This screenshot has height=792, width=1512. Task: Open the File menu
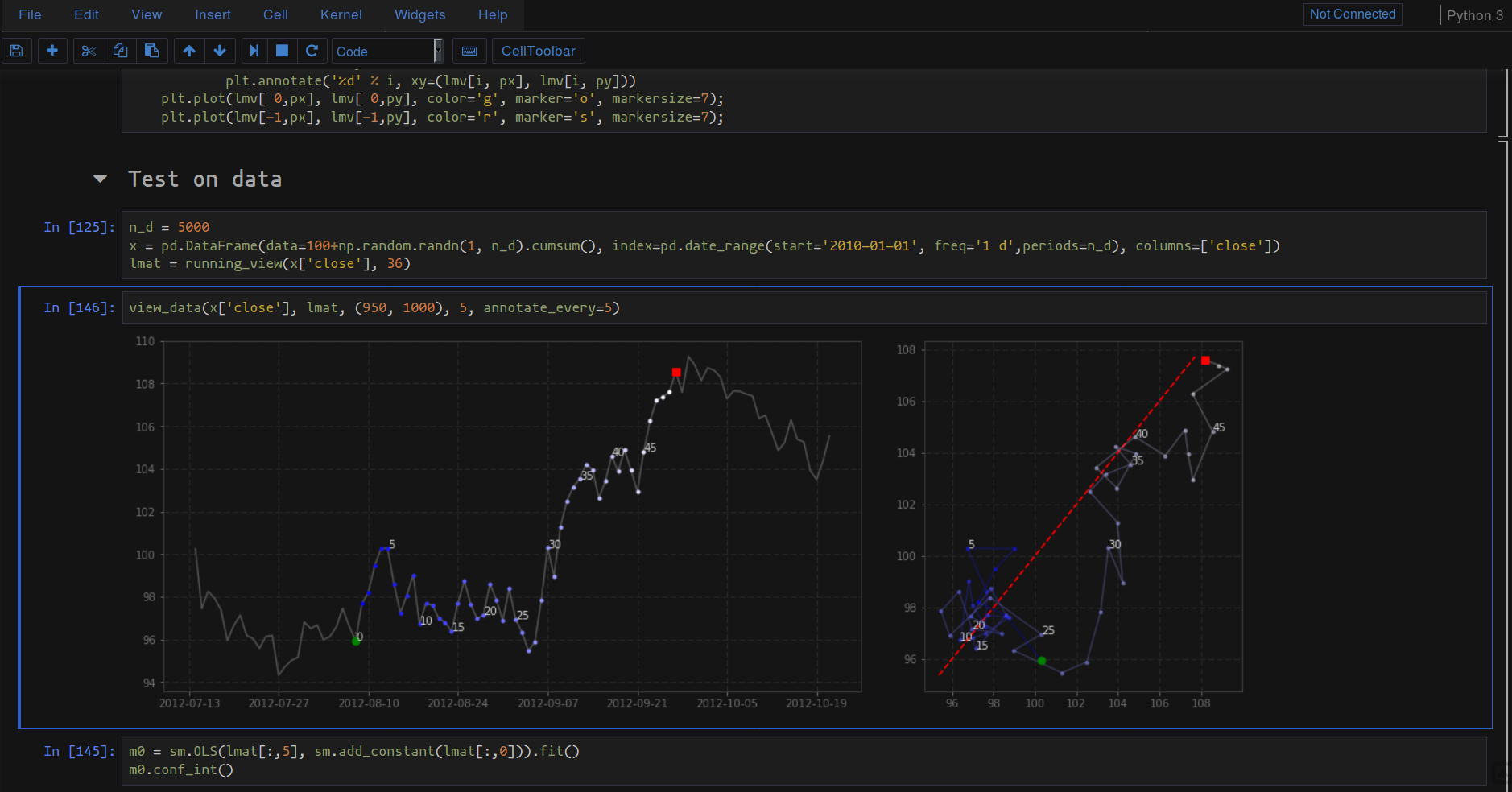click(x=30, y=14)
